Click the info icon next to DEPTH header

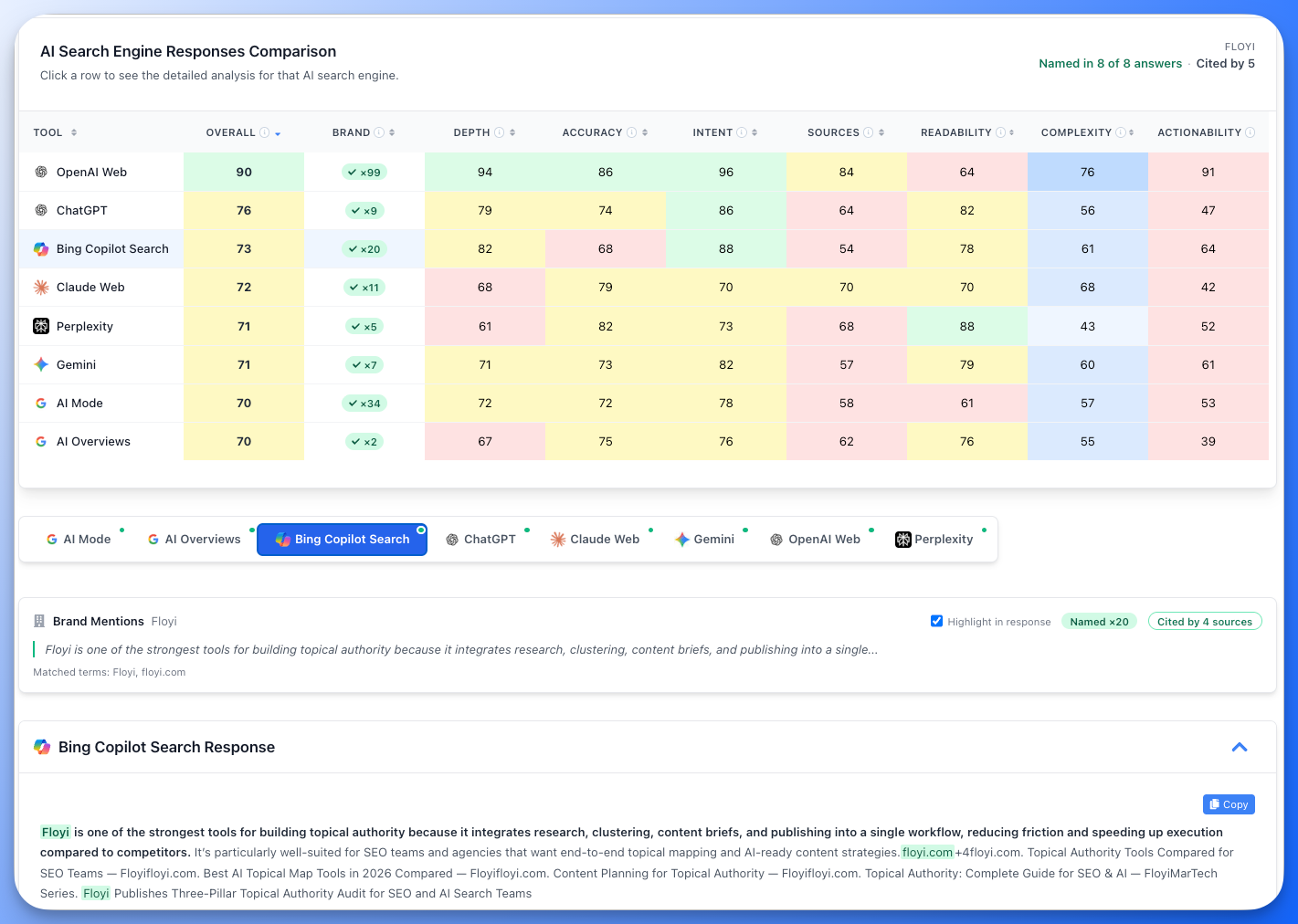(500, 132)
